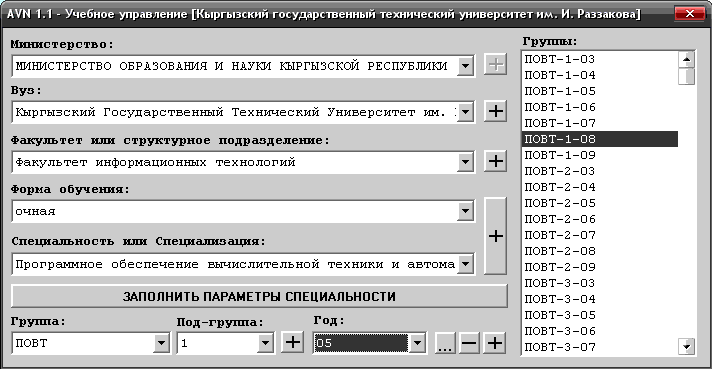
Task: Add year with the plus button
Action: pos(495,343)
